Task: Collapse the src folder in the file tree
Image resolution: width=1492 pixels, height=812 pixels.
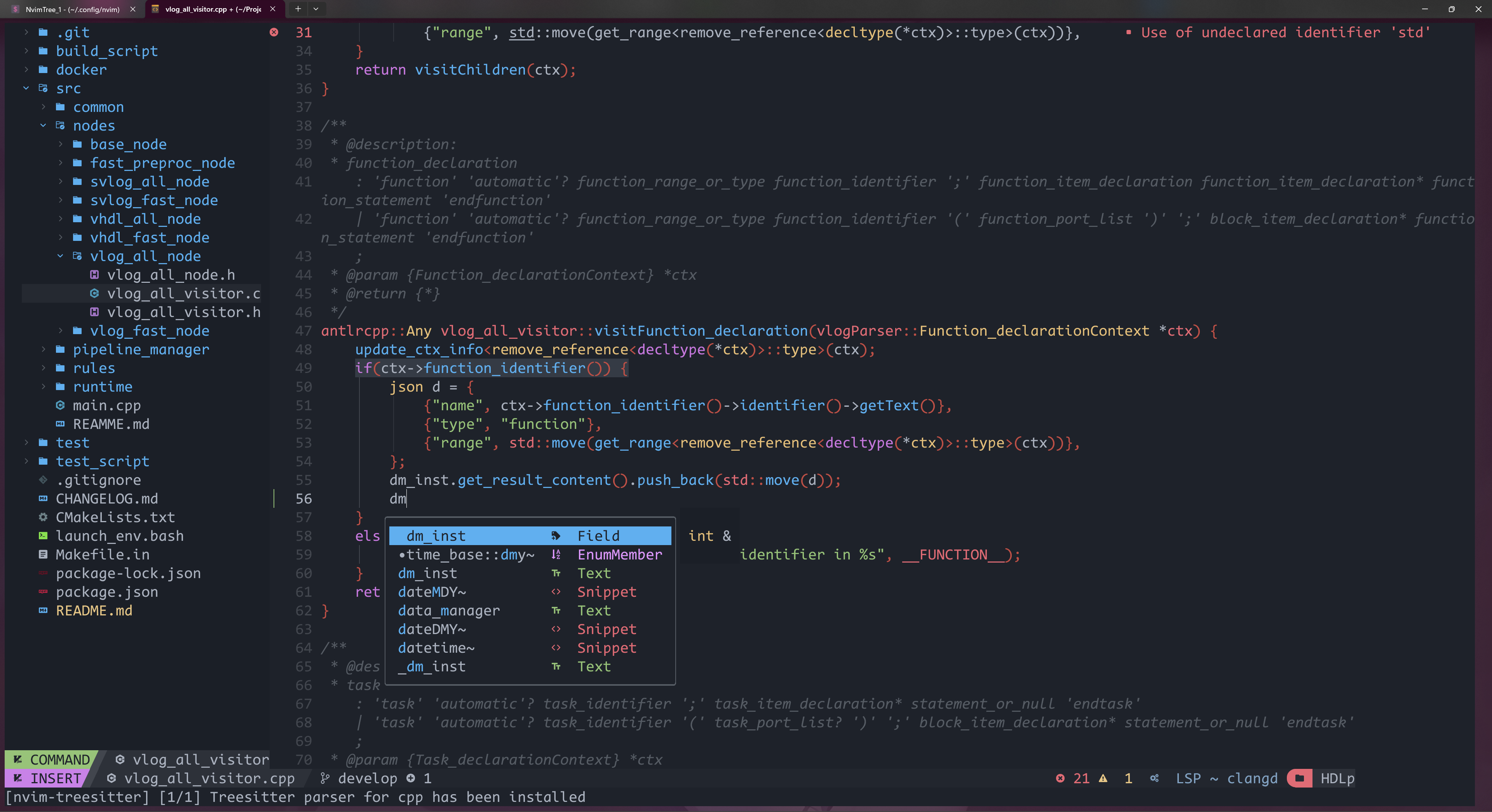Action: 27,88
